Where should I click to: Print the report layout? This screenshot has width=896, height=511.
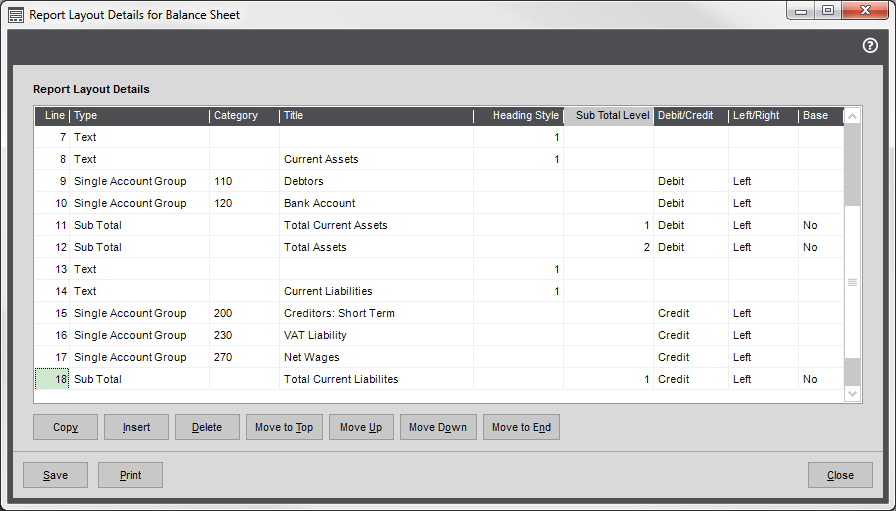coord(130,475)
